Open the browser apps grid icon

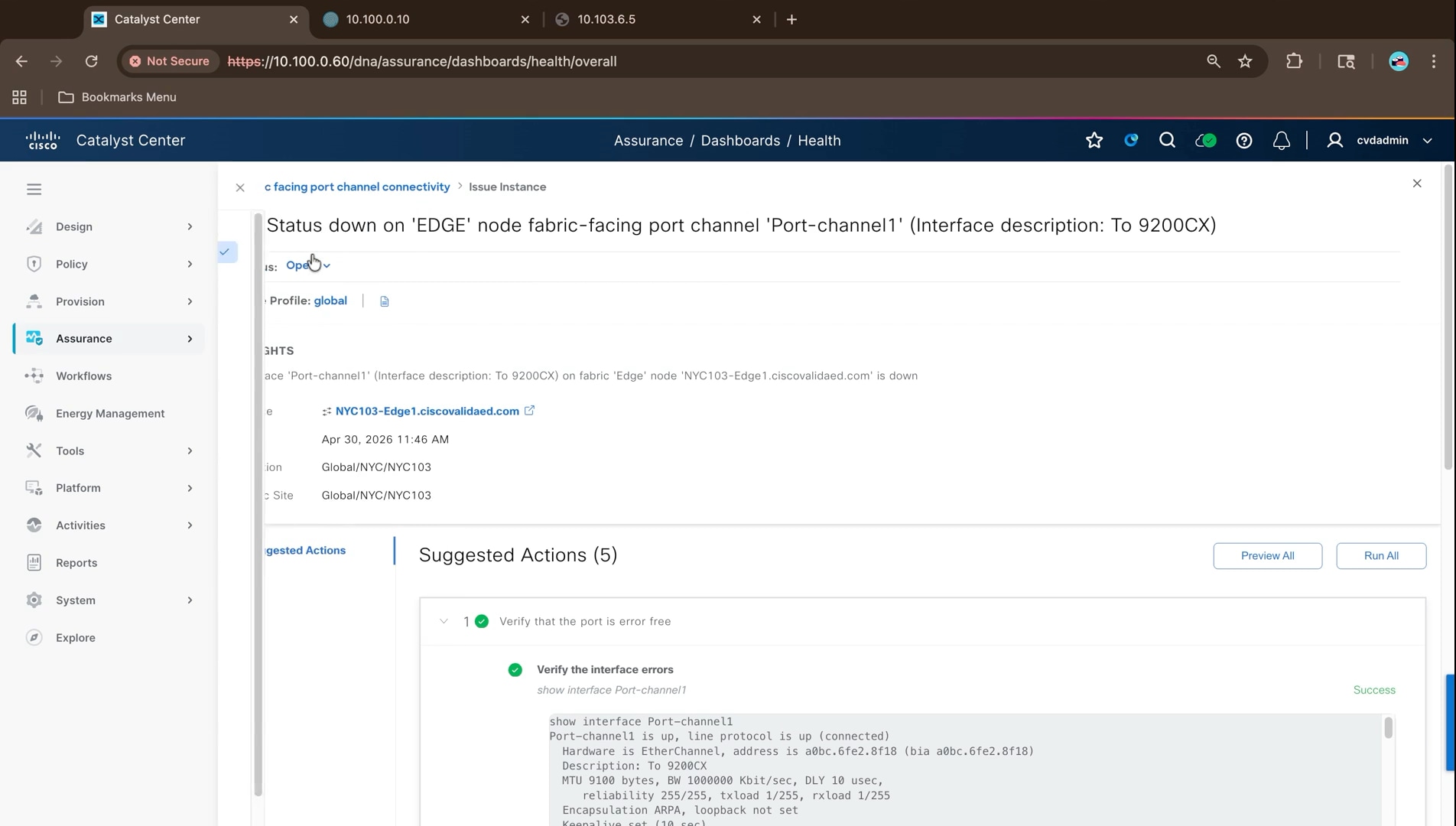19,97
